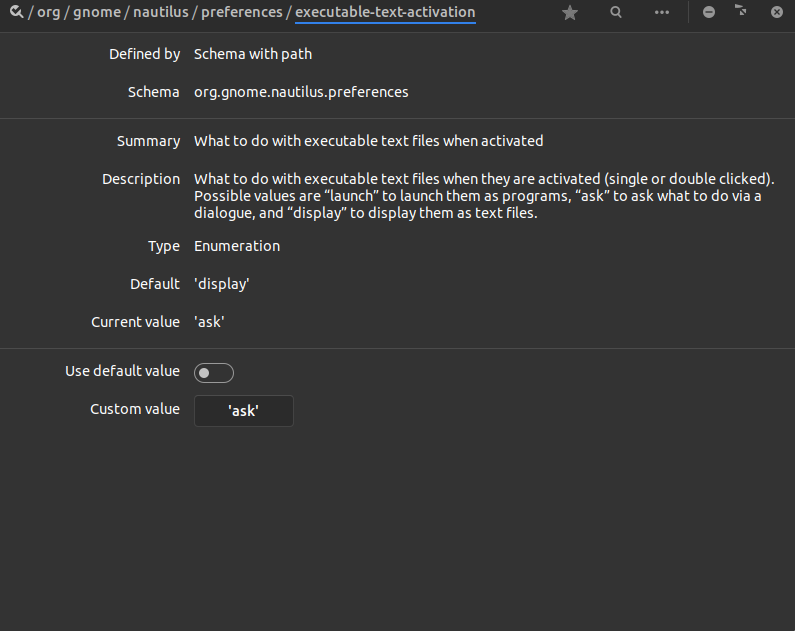Click the Current value 'ask' text
Screen dimensions: 795x631
pos(209,322)
